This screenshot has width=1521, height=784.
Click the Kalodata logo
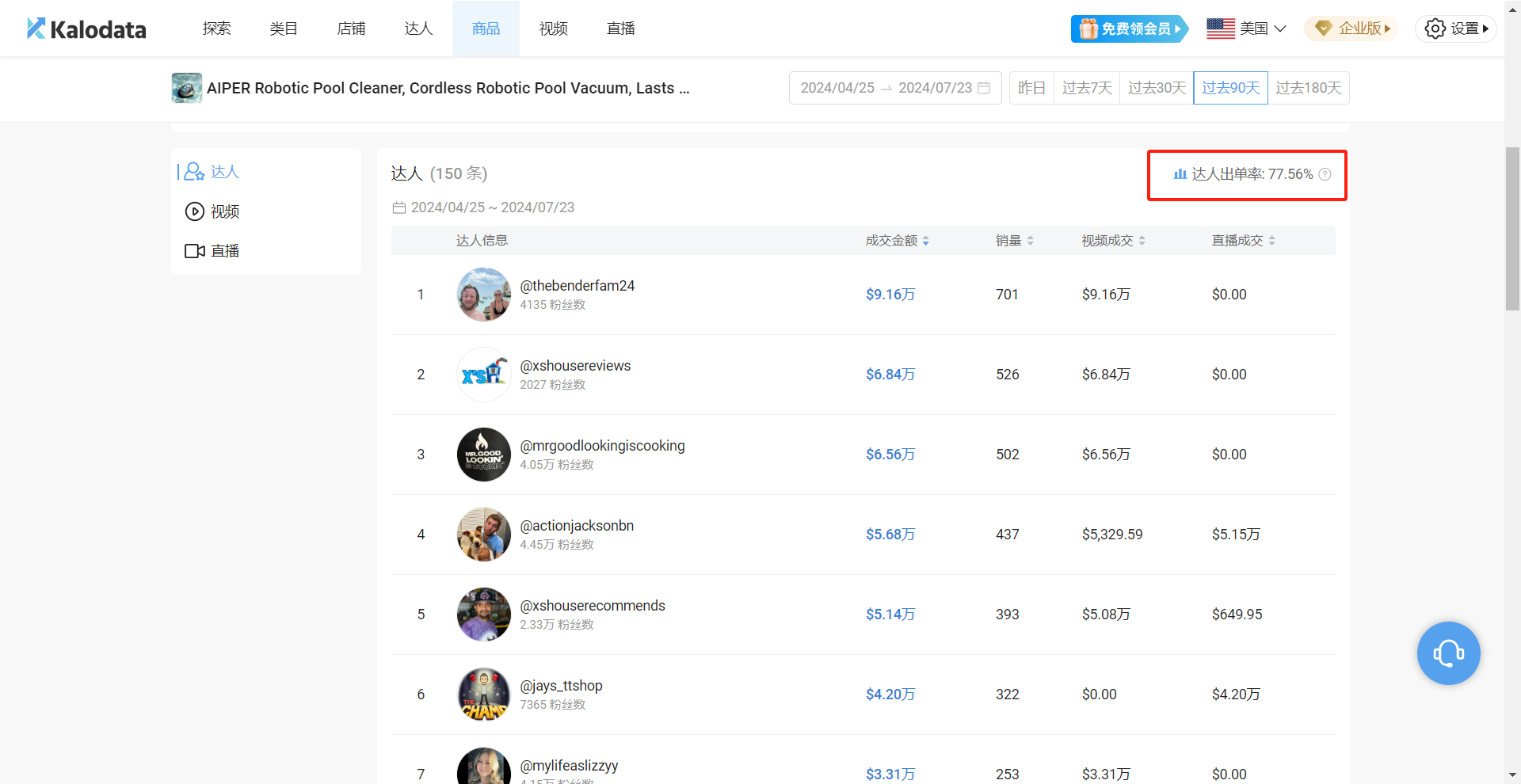[x=86, y=29]
